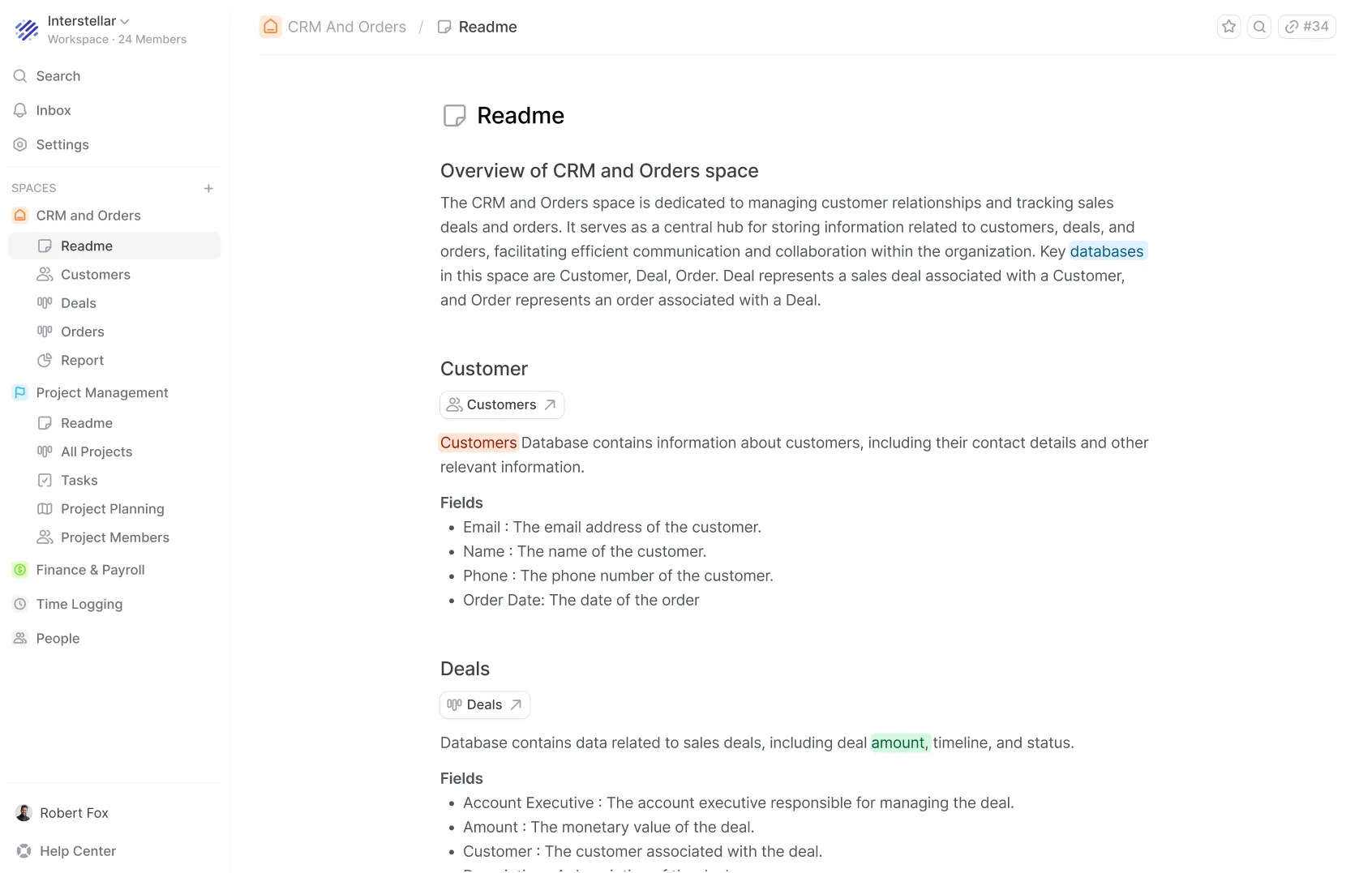The height and width of the screenshot is (873, 1372).
Task: Open the Deals database link chip
Action: coord(484,704)
